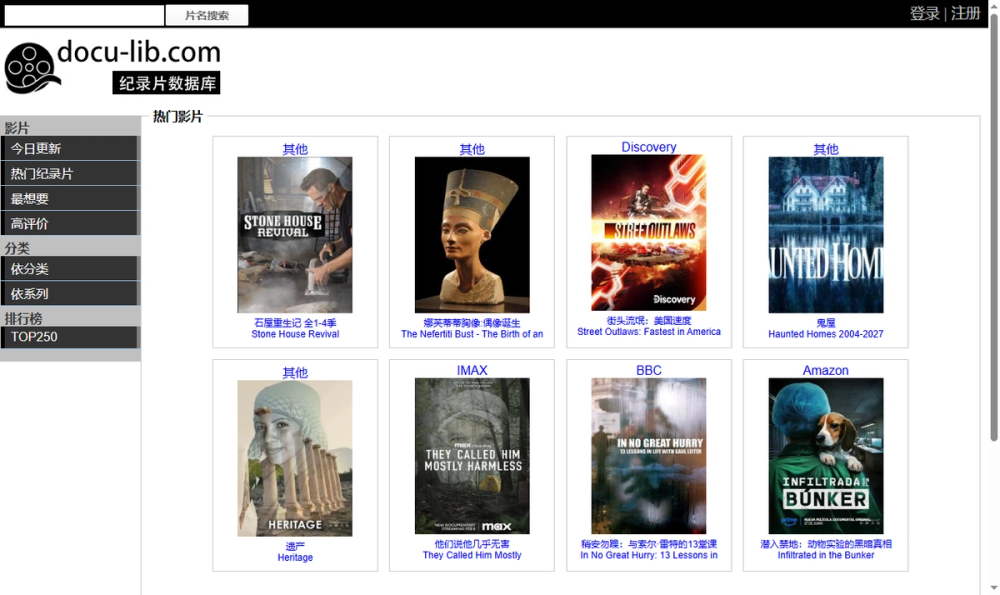
Task: Click the Discovery category link
Action: (x=649, y=147)
